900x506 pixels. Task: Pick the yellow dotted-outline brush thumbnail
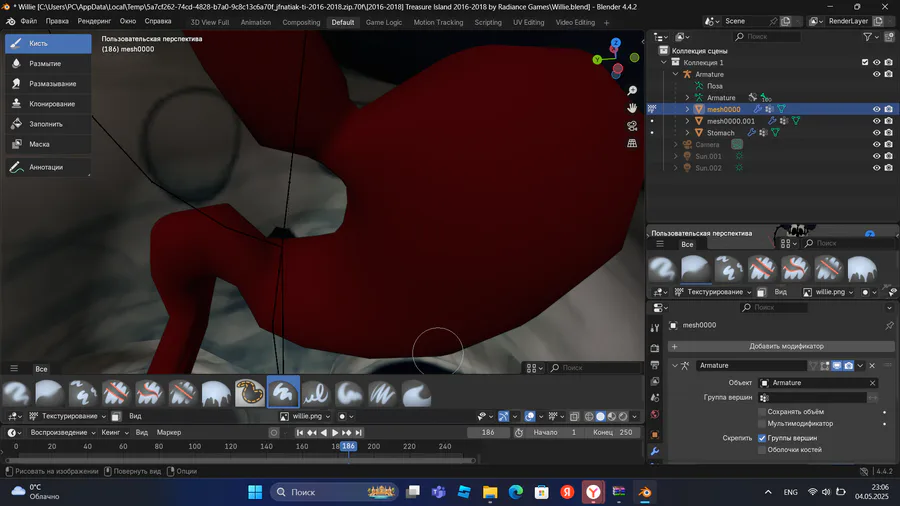[250, 393]
